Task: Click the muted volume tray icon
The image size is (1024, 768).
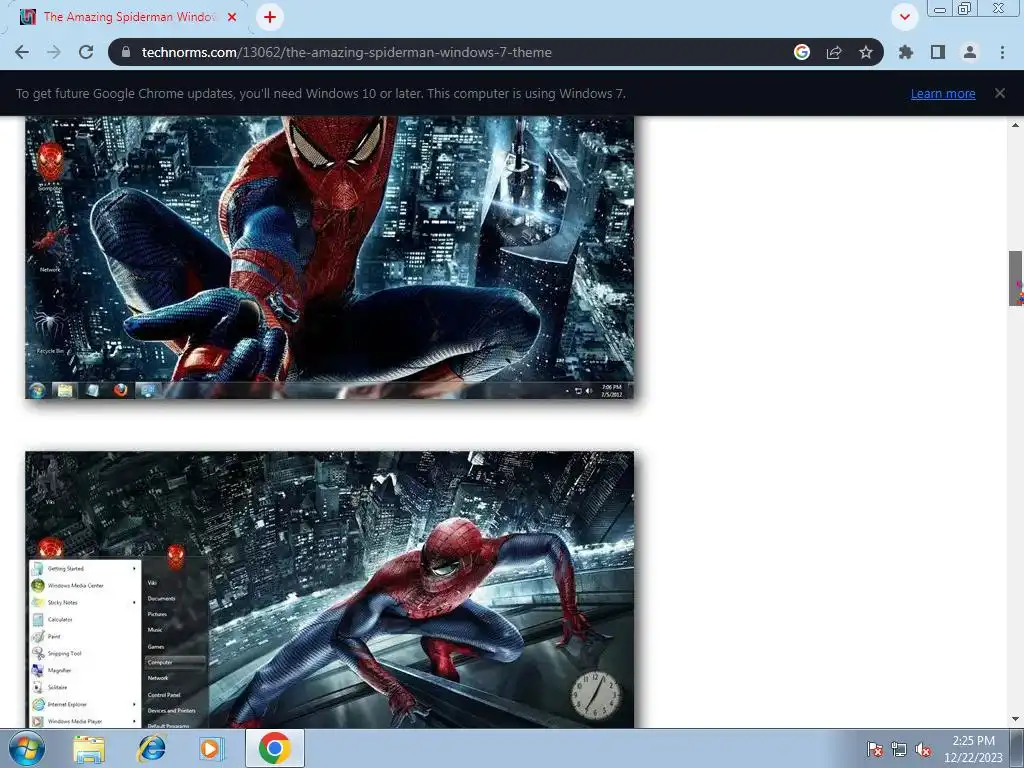Action: [923, 750]
